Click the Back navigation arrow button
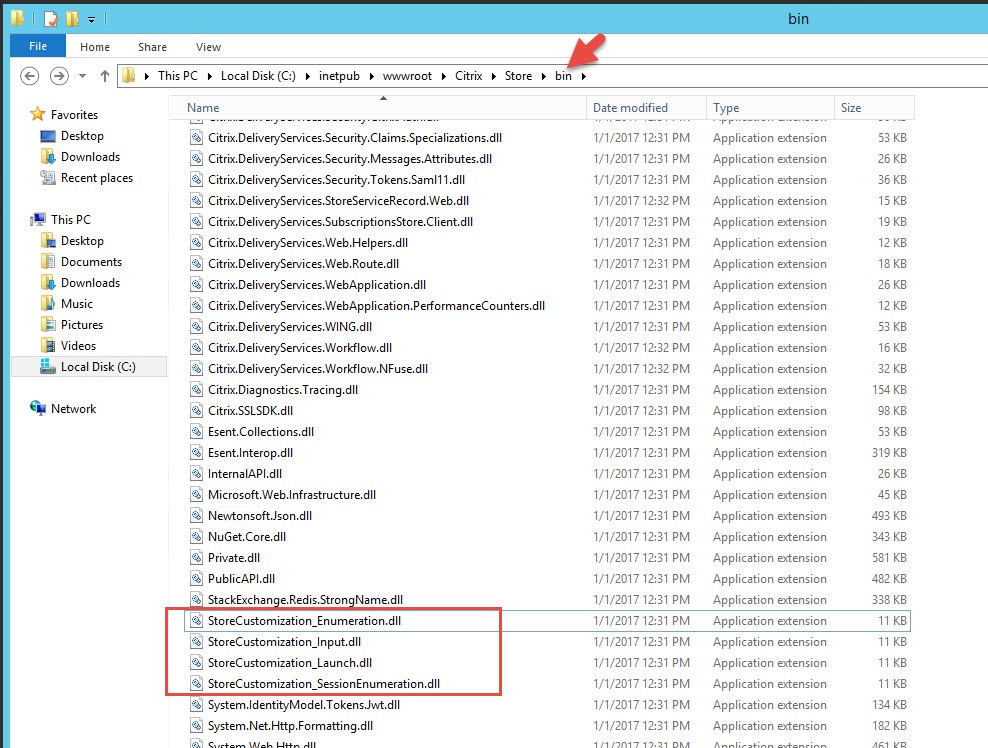Screen dimensions: 988x748 coord(29,76)
